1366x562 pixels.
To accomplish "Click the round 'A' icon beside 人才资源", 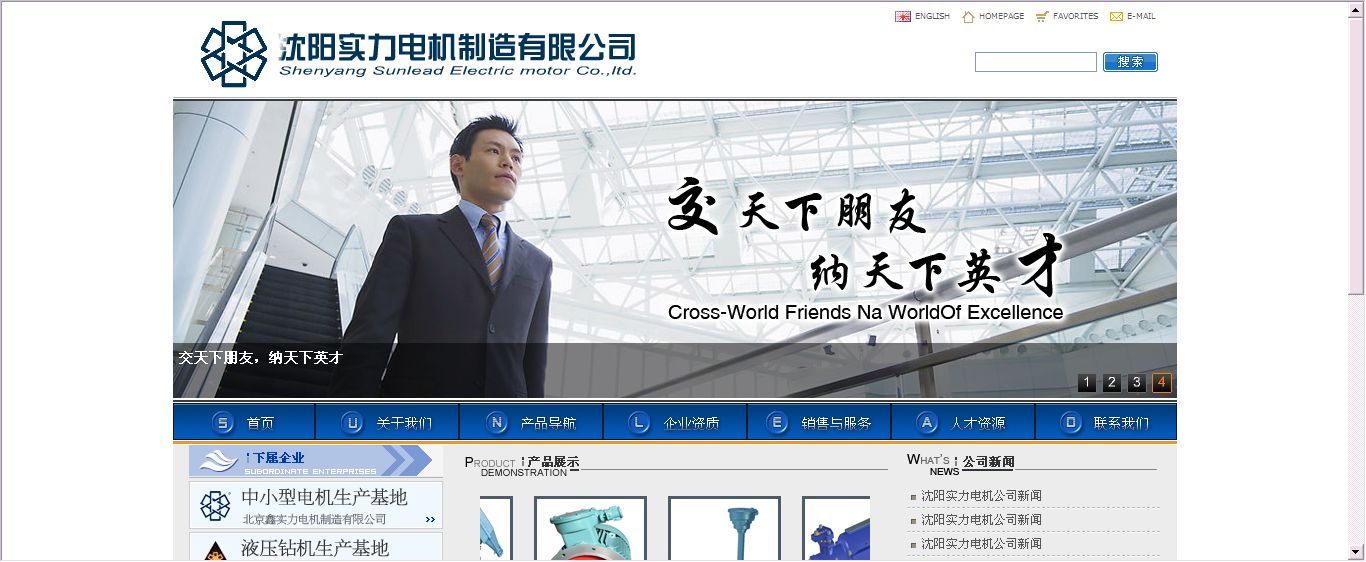I will (927, 422).
